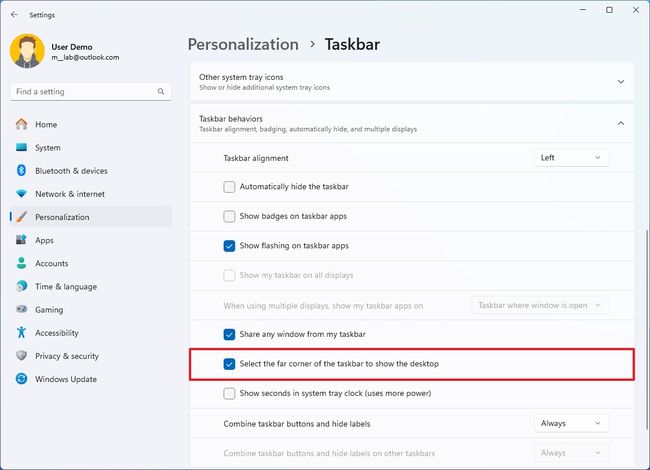Open Combine taskbar buttons Always dropdown
The image size is (650, 470).
[x=572, y=423]
